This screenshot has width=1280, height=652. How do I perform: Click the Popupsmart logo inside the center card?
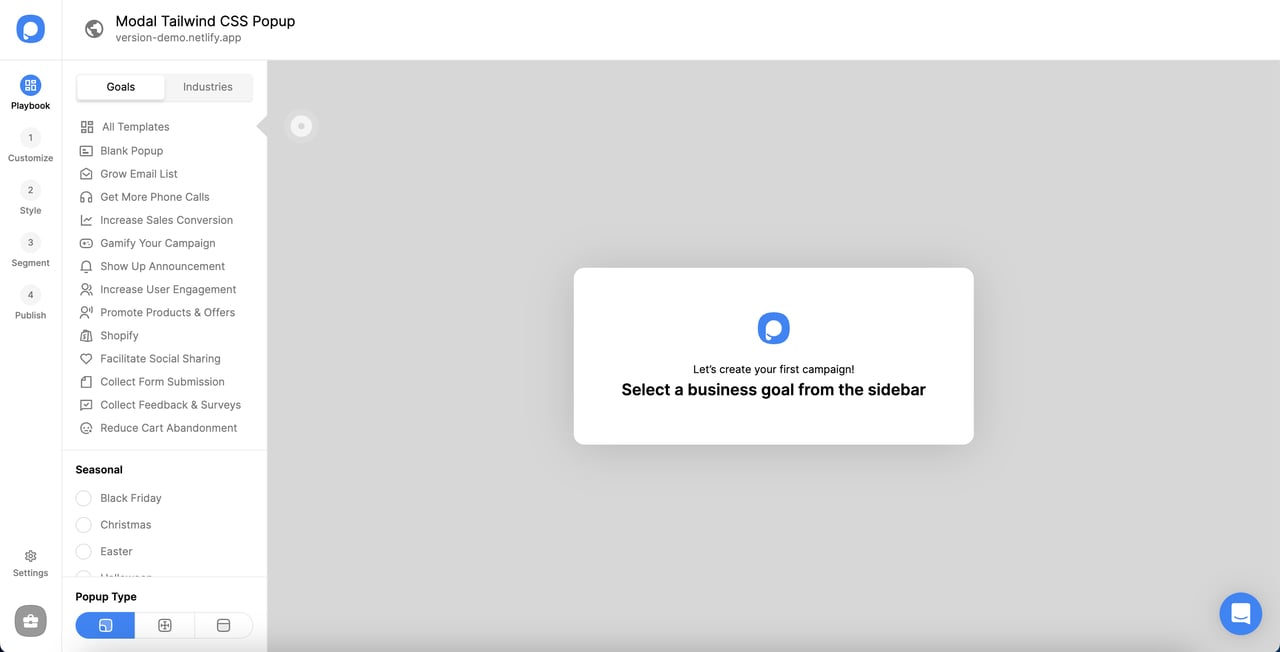774,328
